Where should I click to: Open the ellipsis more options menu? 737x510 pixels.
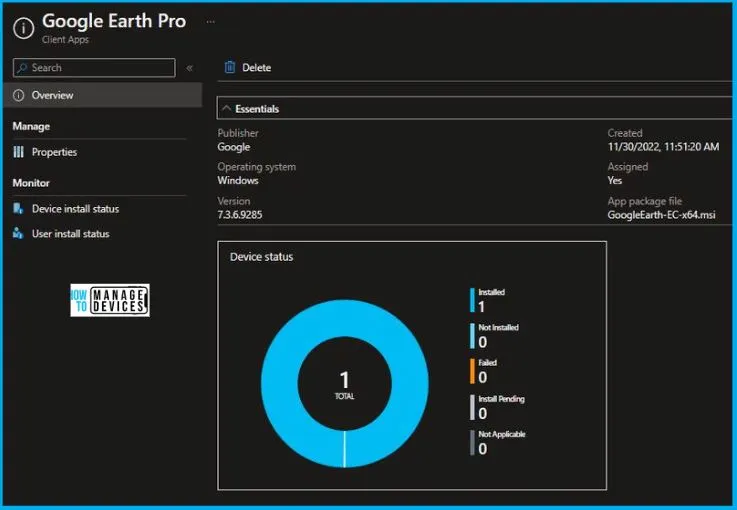[x=211, y=22]
